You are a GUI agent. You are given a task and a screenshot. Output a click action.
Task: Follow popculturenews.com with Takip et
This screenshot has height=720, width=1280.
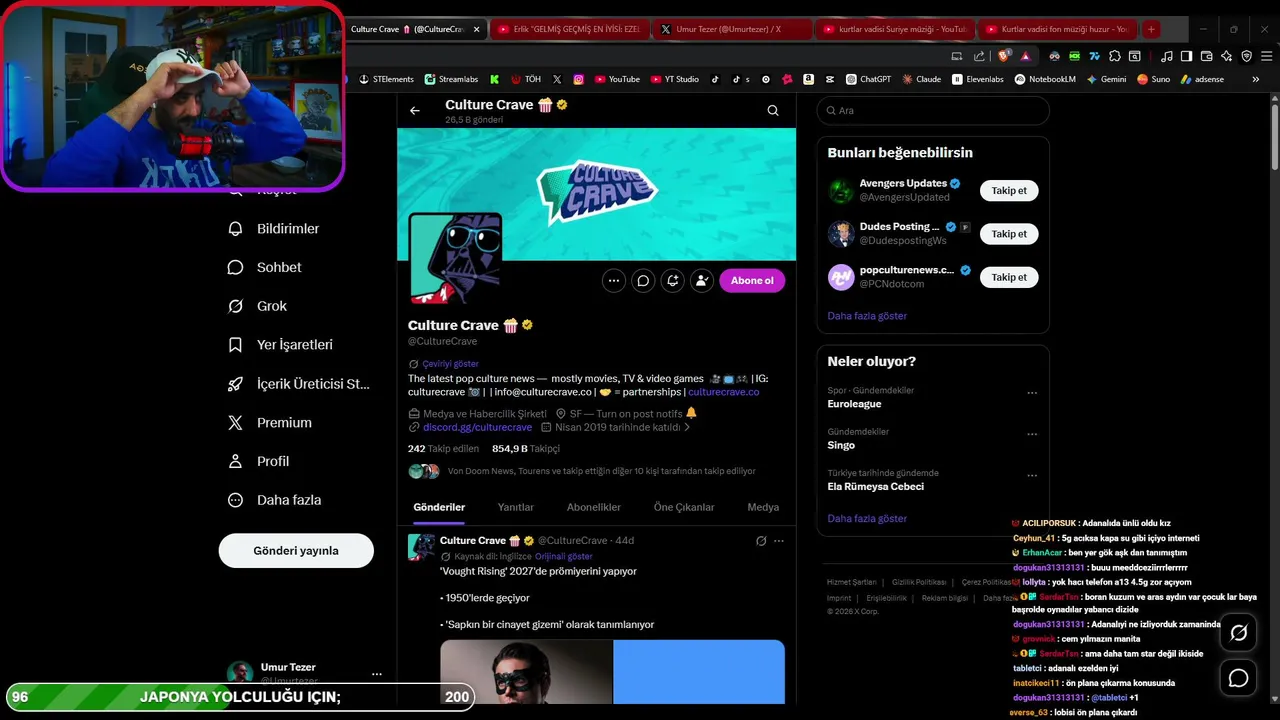coord(1009,277)
